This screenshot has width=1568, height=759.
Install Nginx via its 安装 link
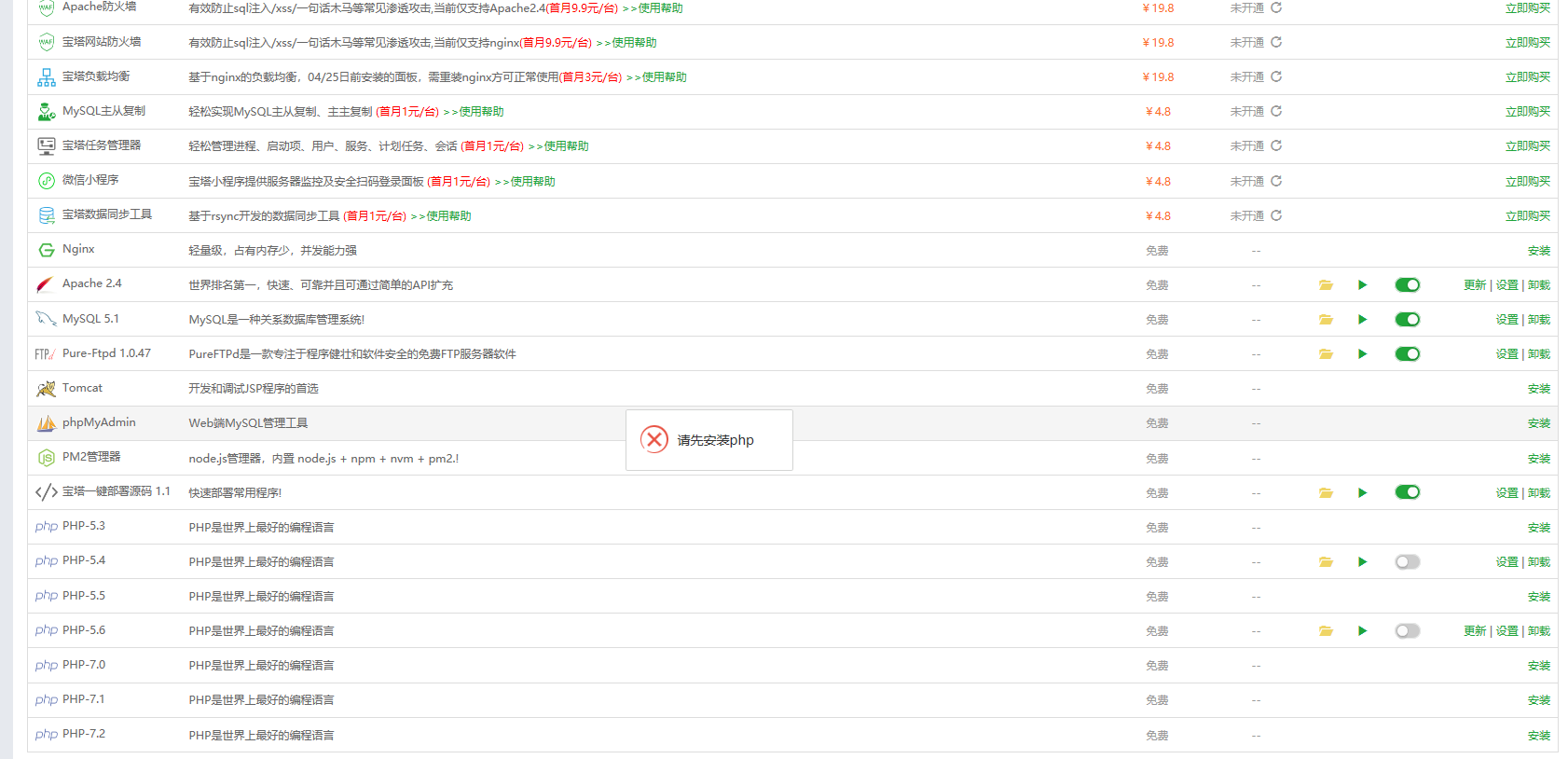click(x=1539, y=251)
